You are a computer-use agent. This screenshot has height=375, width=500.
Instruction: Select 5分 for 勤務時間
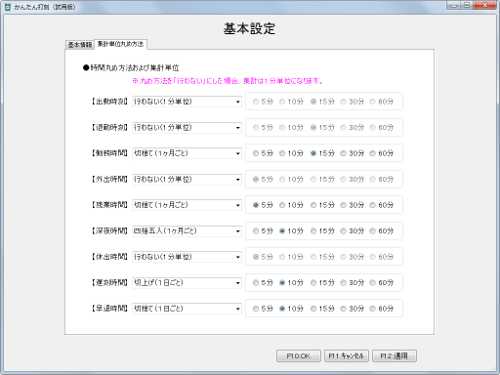[263, 153]
